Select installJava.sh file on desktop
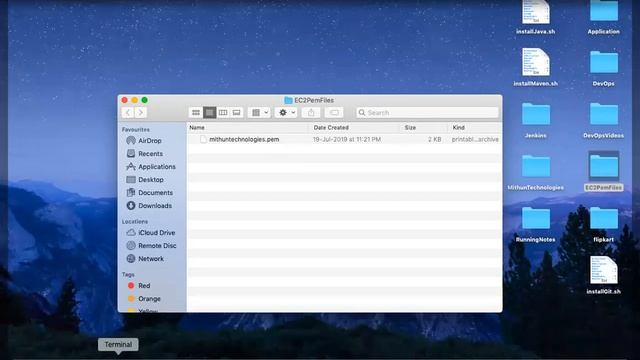 tap(536, 17)
